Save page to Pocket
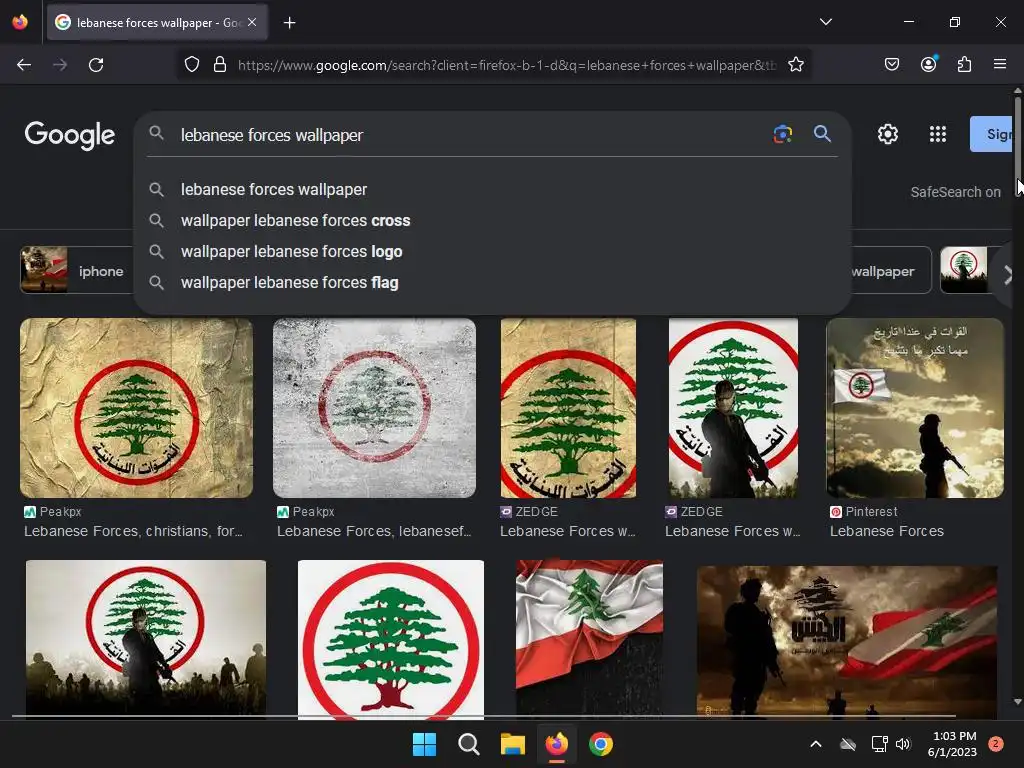The height and width of the screenshot is (768, 1024). tap(892, 65)
